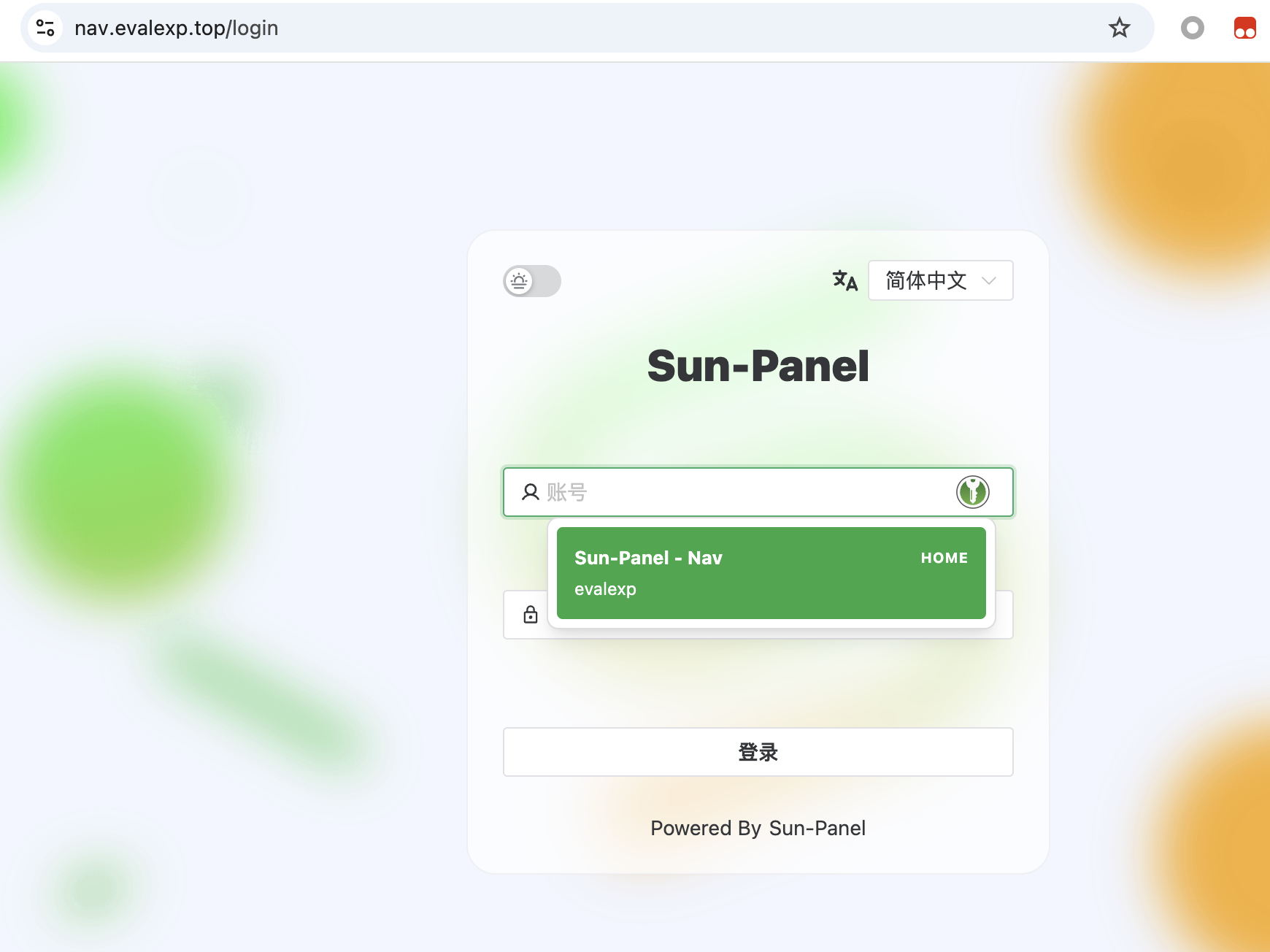The width and height of the screenshot is (1270, 952).
Task: Click the Powered By Sun-Panel text
Action: (758, 828)
